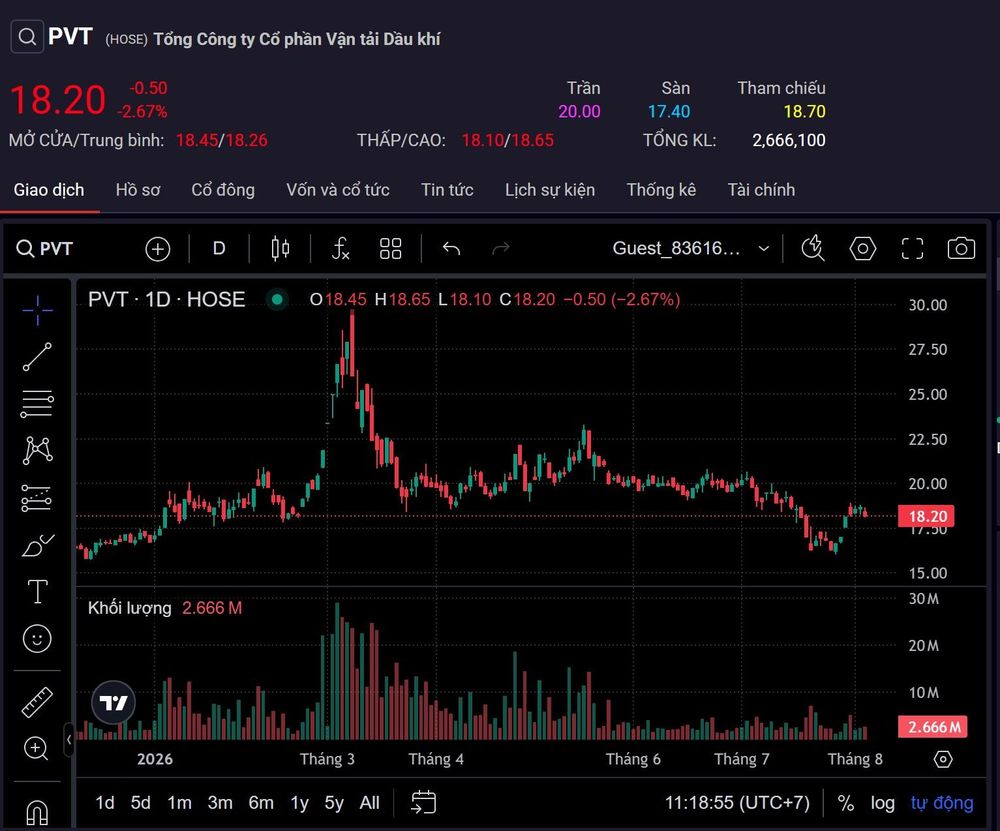Enter fullscreen chart mode
1000x831 pixels.
pyautogui.click(x=912, y=248)
